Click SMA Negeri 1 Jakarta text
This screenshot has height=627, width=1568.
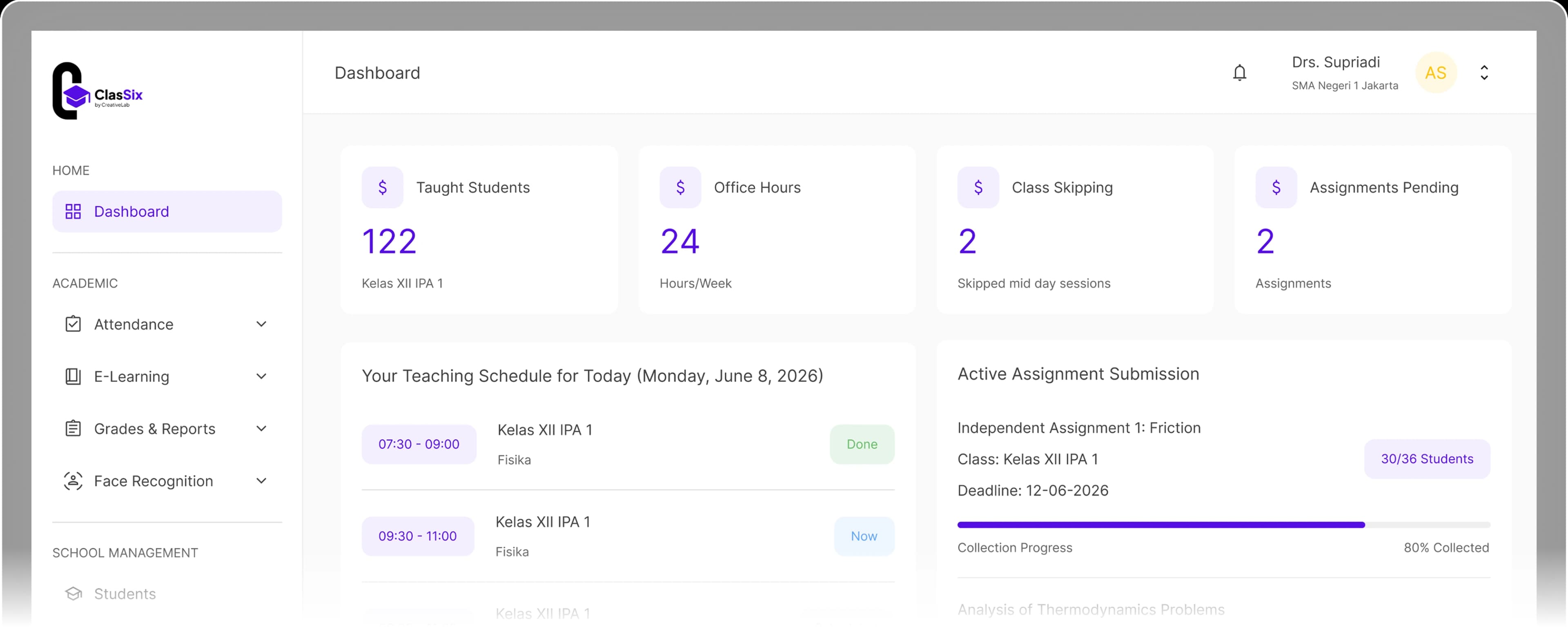pos(1345,86)
